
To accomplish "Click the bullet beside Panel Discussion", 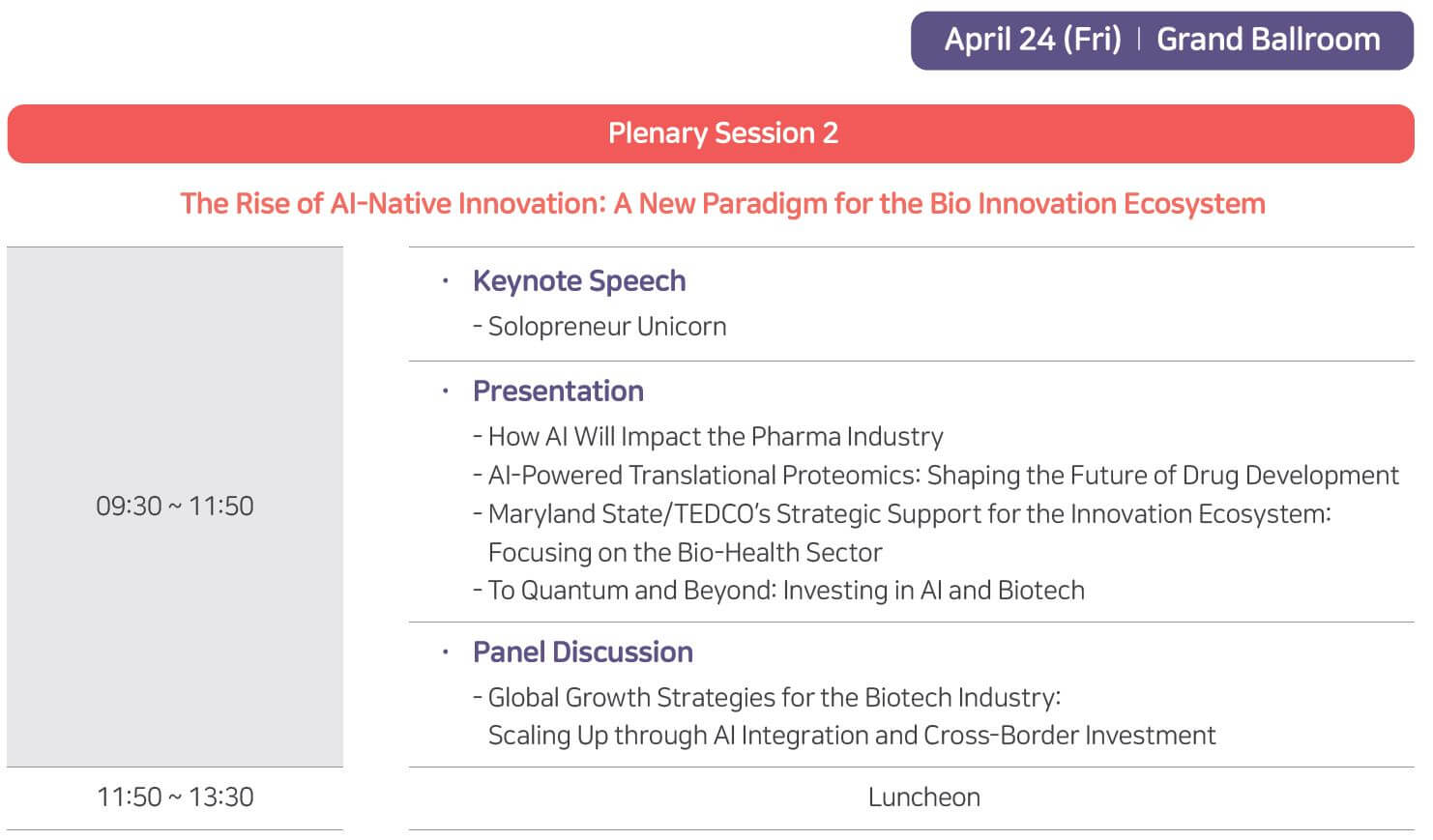I will pos(445,652).
